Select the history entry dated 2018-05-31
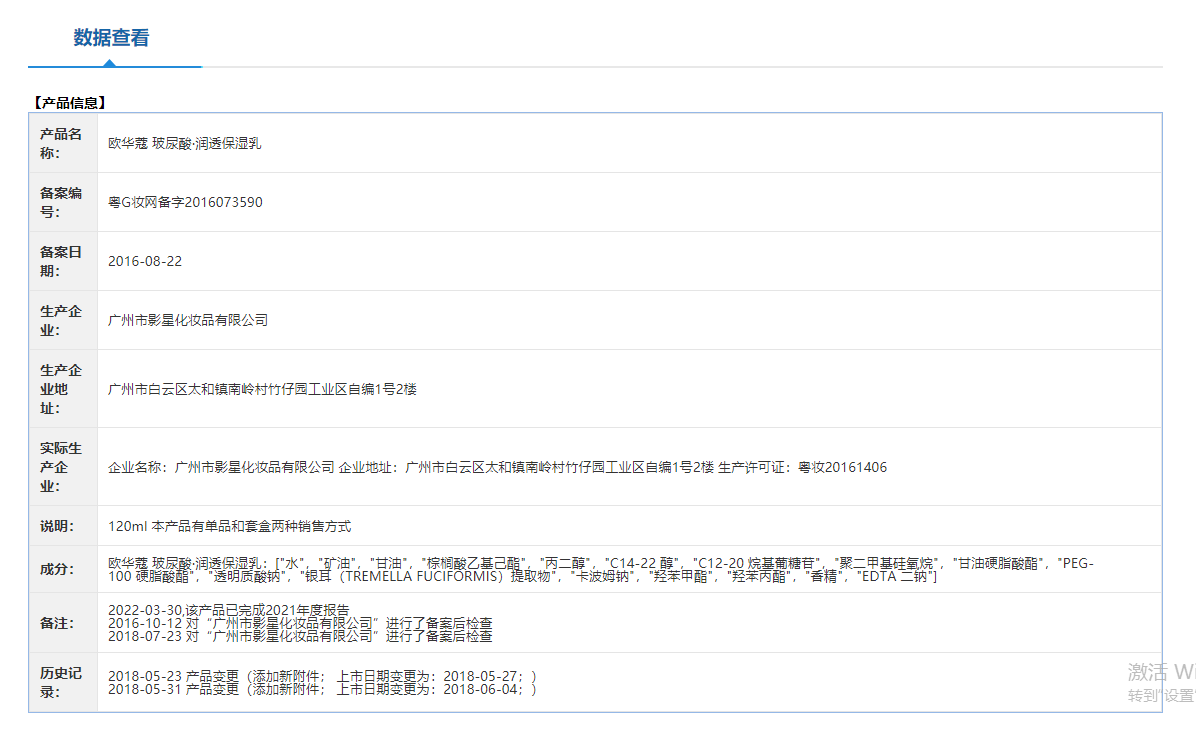The height and width of the screenshot is (735, 1196). point(322,689)
